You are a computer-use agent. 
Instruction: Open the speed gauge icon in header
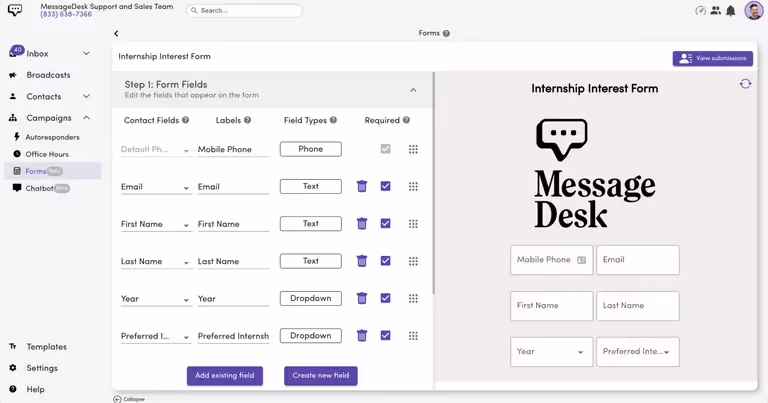[x=700, y=10]
